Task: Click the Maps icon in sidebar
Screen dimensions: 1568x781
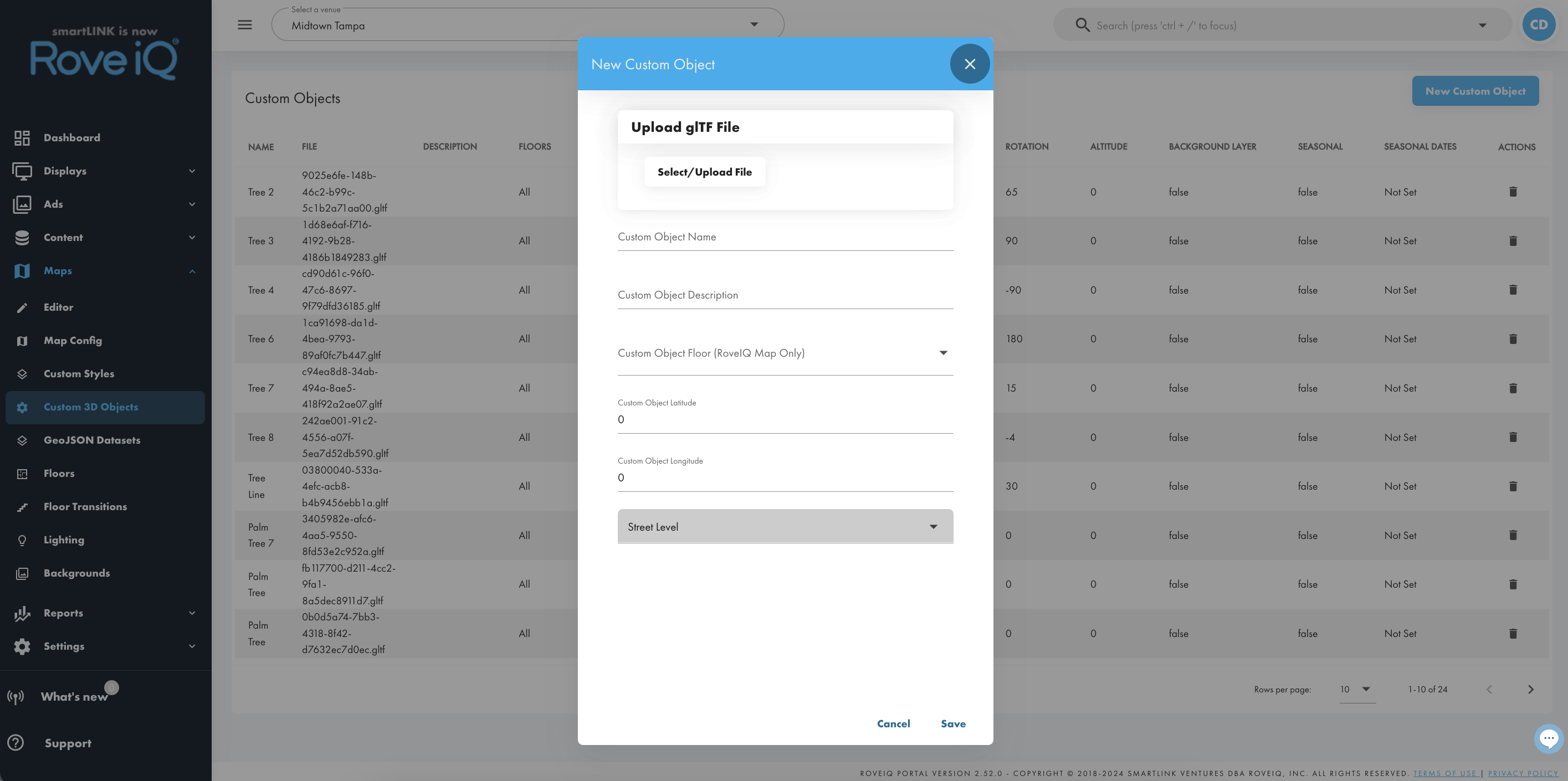Action: [x=22, y=271]
